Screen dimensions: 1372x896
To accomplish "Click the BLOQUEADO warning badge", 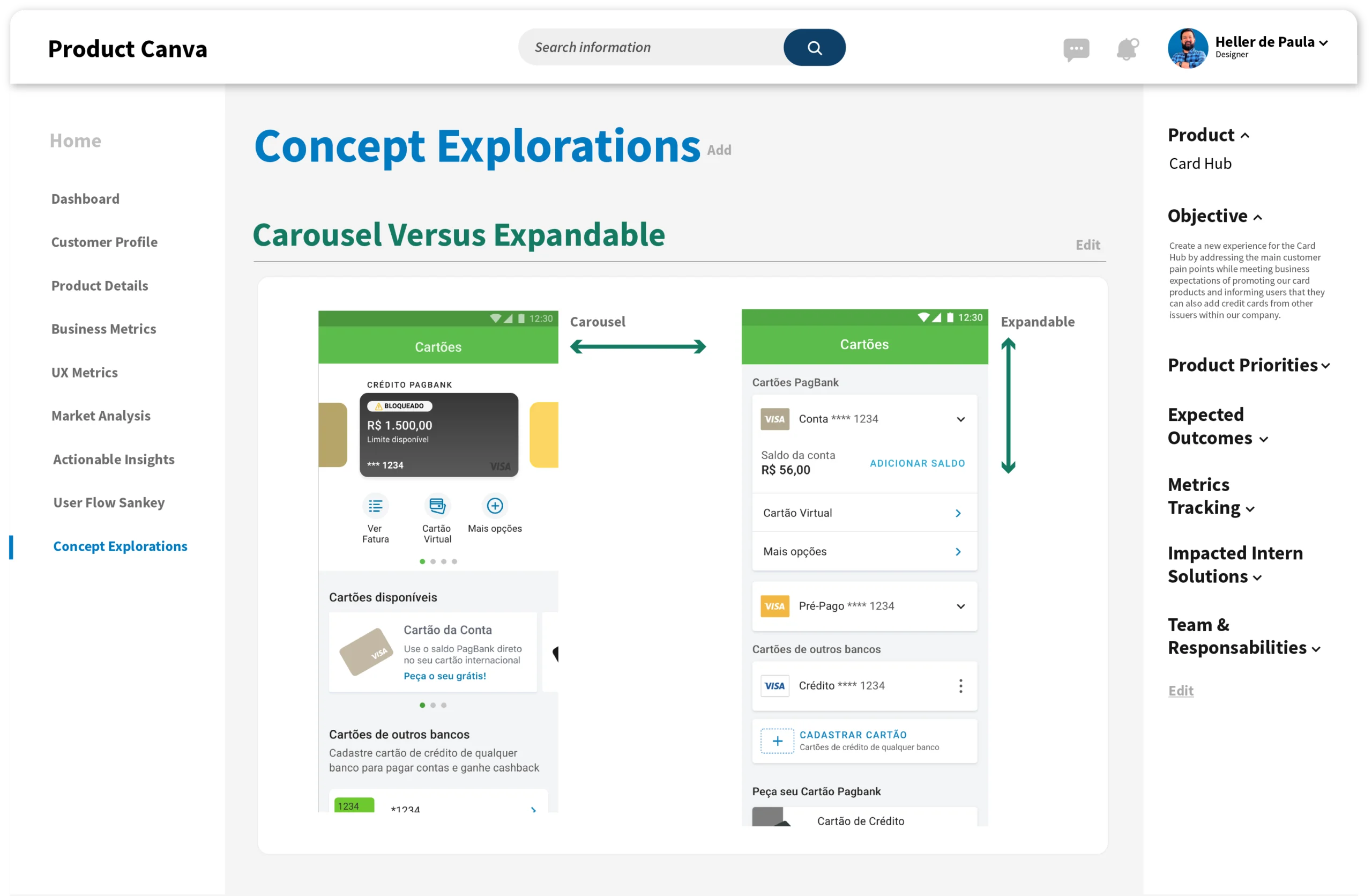I will [399, 406].
